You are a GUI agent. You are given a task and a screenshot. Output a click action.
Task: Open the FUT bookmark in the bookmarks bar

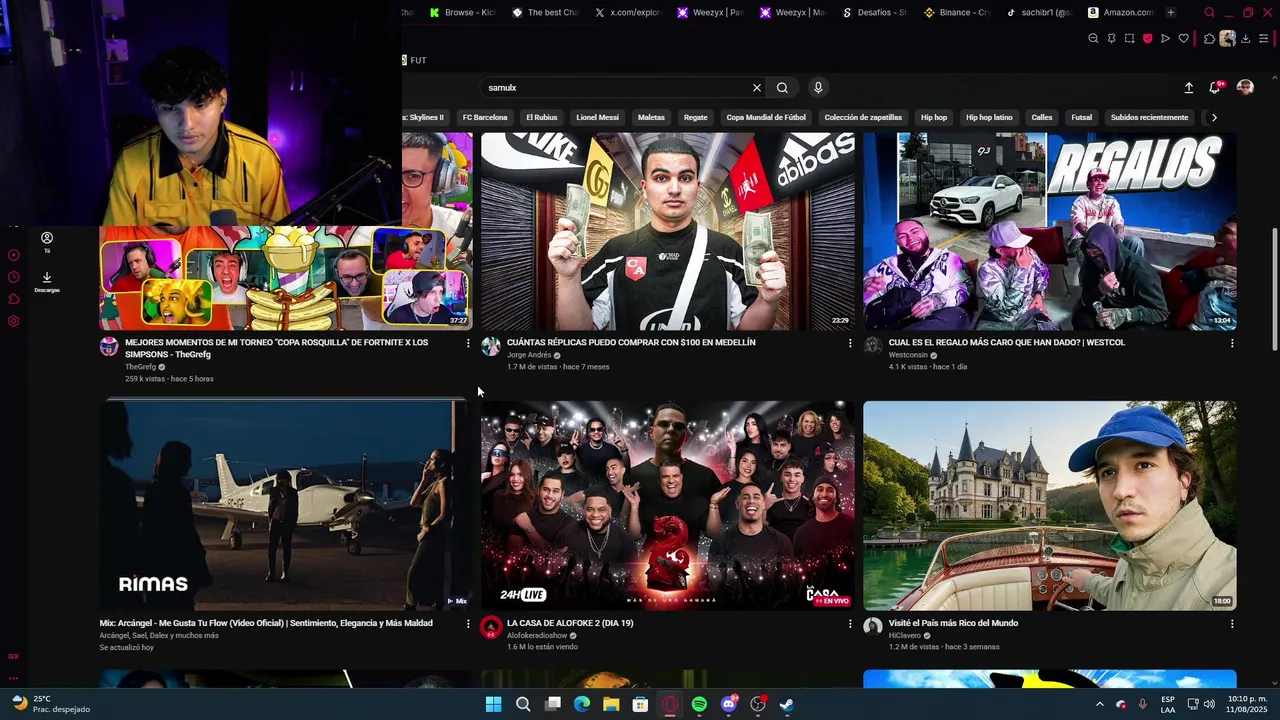[x=413, y=60]
